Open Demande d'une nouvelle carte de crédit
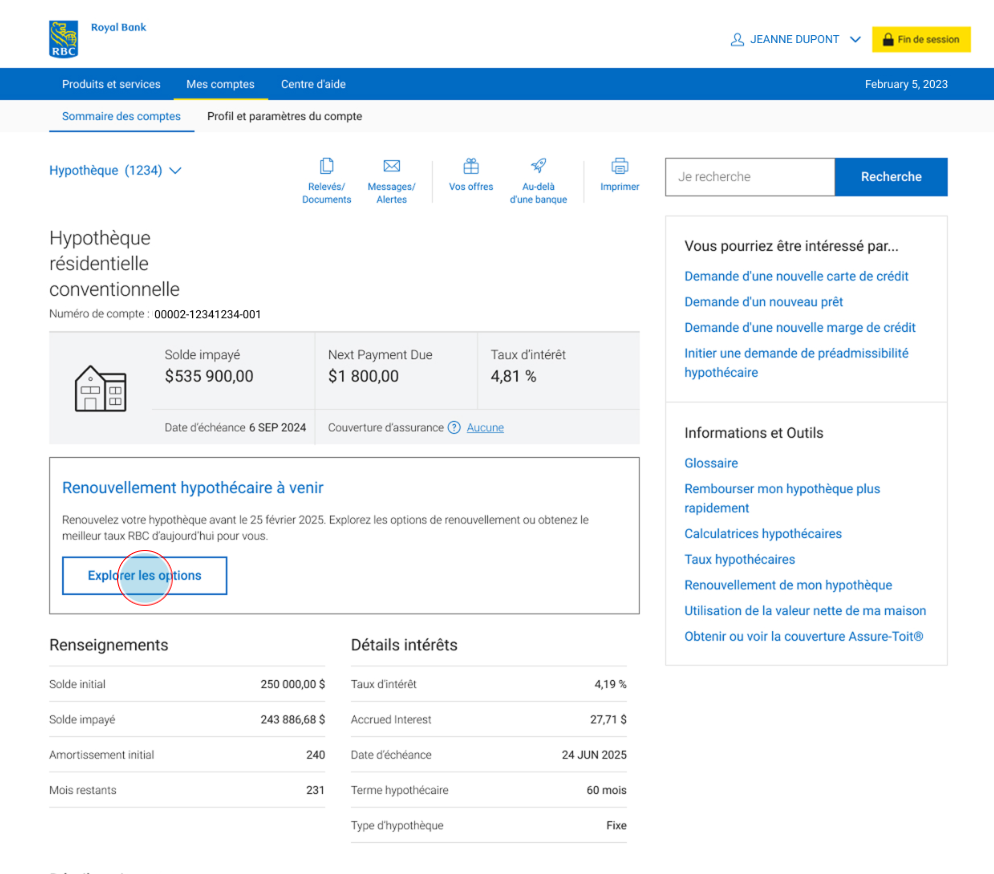 tap(796, 276)
